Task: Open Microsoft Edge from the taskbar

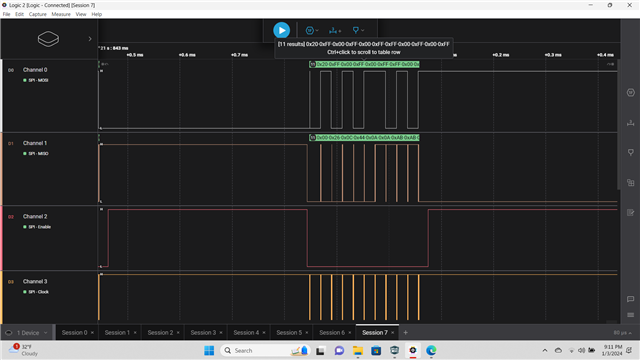Action: click(431, 351)
